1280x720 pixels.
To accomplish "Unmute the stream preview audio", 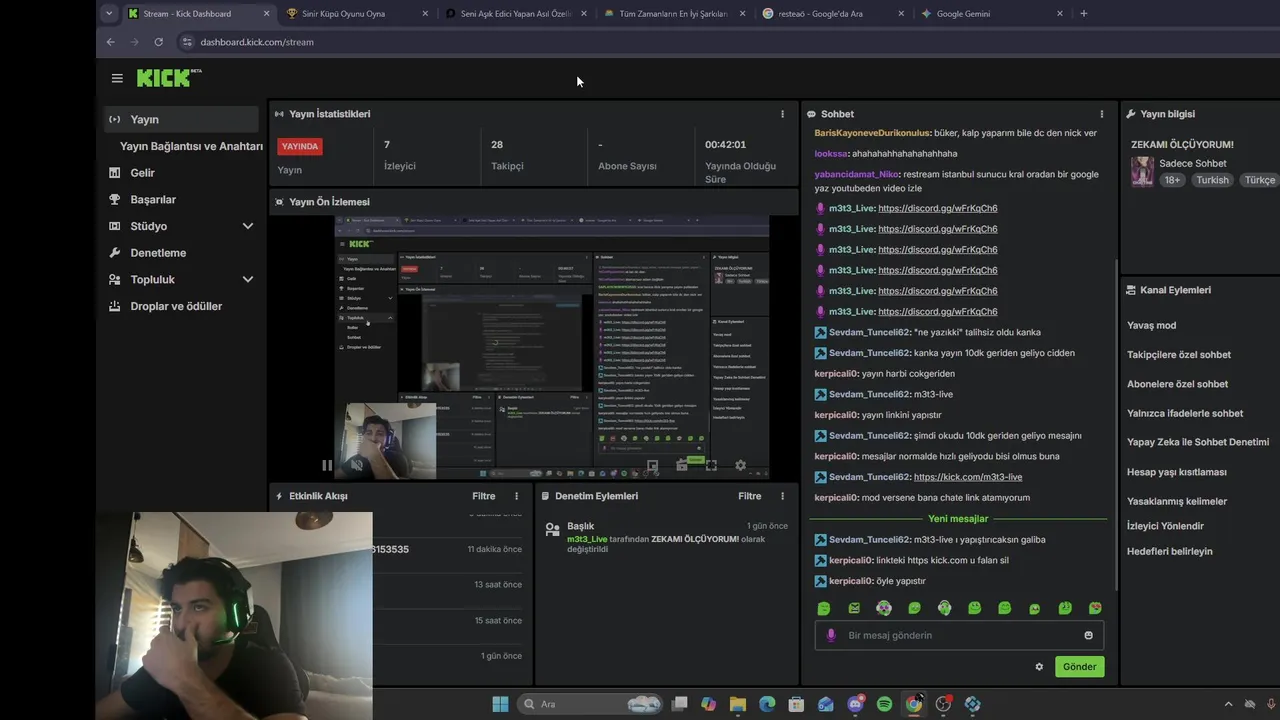I will [x=356, y=465].
